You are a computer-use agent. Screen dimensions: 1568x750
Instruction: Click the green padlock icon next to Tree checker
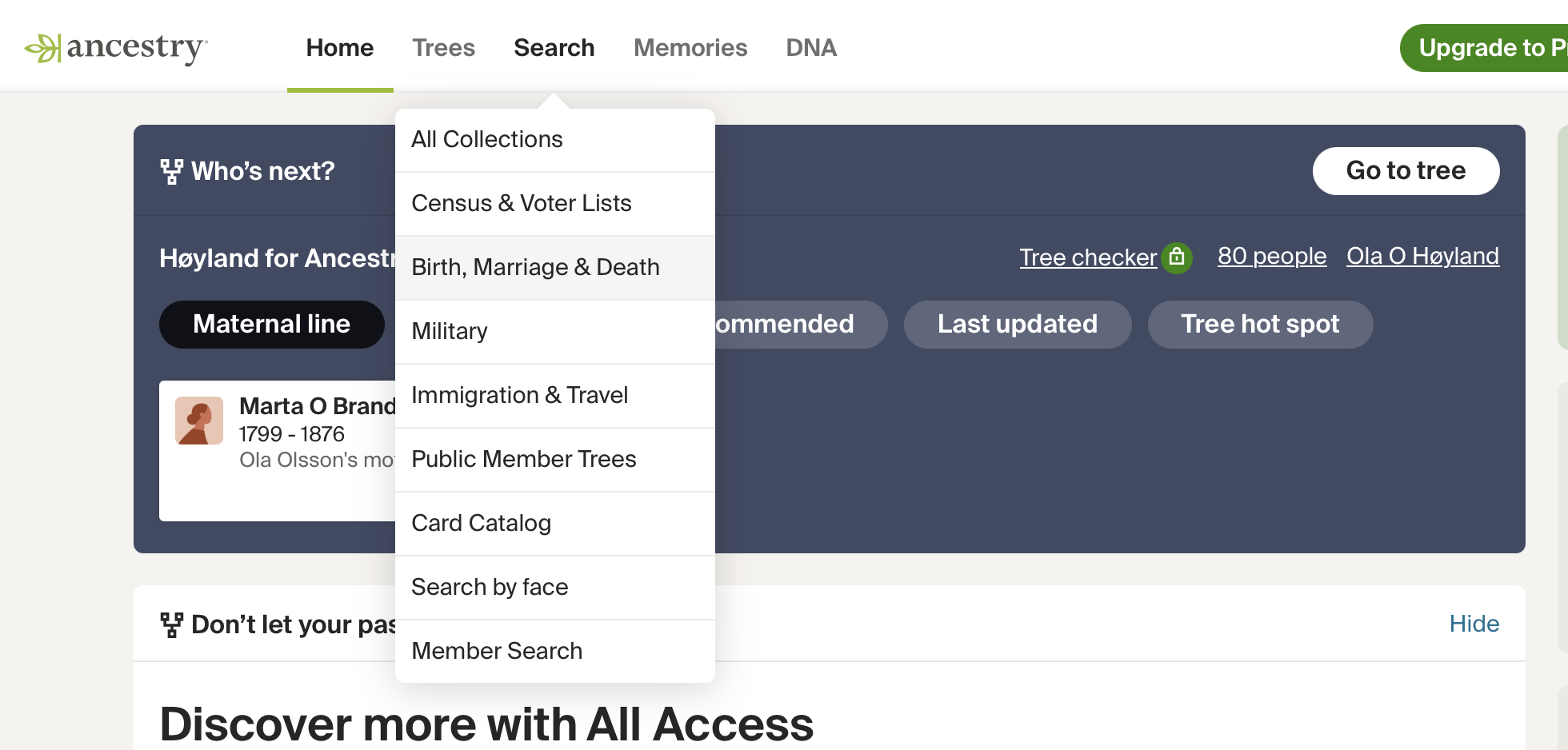pyautogui.click(x=1176, y=257)
